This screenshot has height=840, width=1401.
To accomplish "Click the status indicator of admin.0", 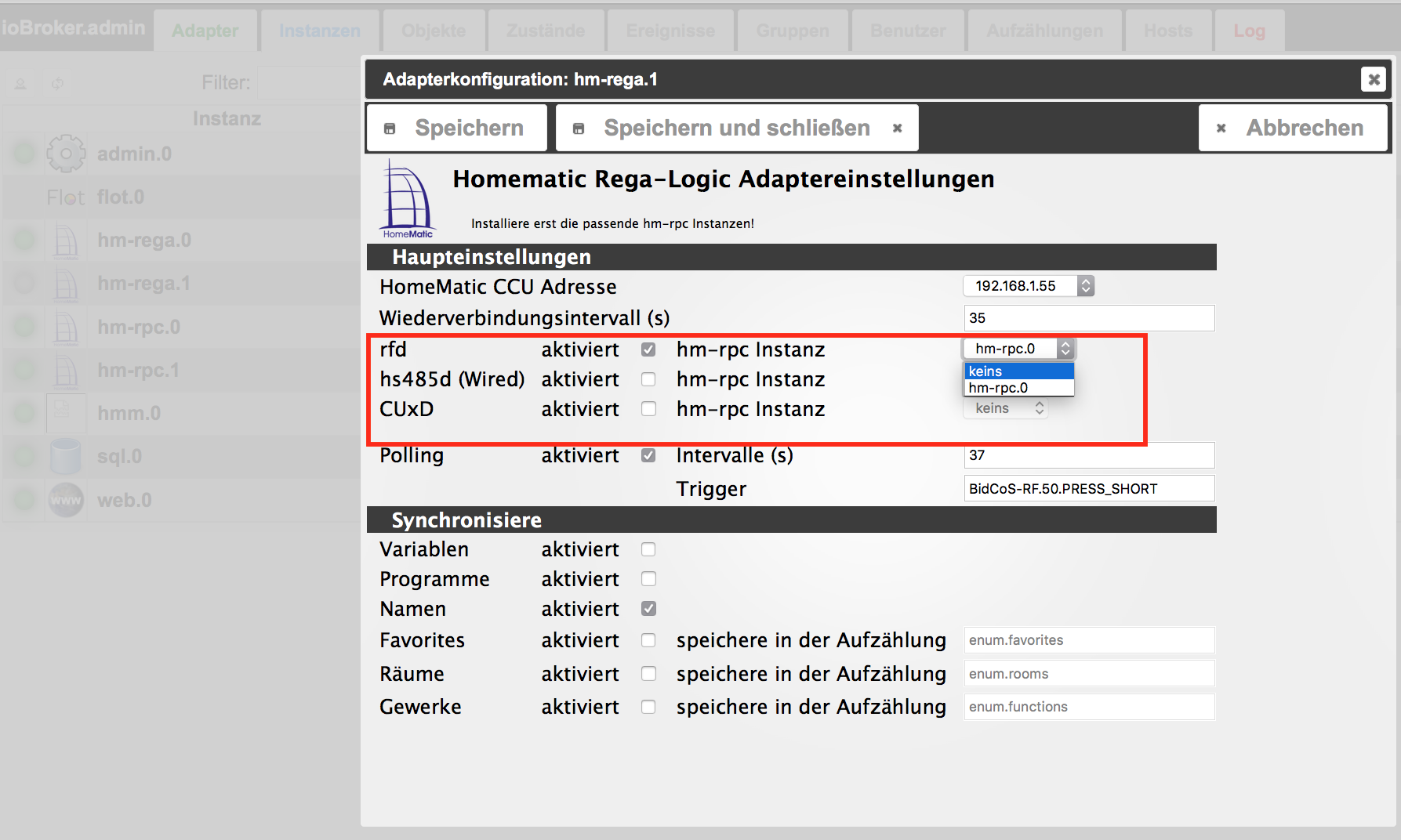I will click(x=24, y=154).
